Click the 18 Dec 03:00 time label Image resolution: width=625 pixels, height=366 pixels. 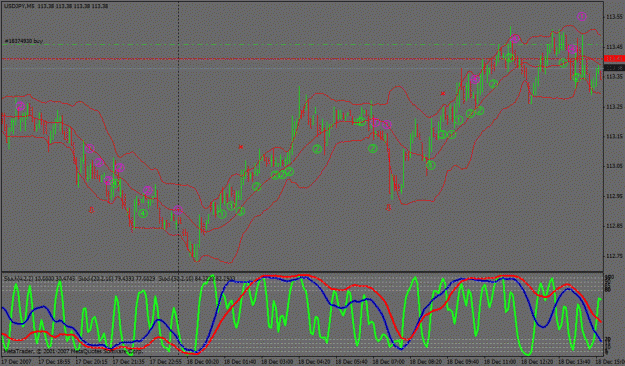click(276, 362)
